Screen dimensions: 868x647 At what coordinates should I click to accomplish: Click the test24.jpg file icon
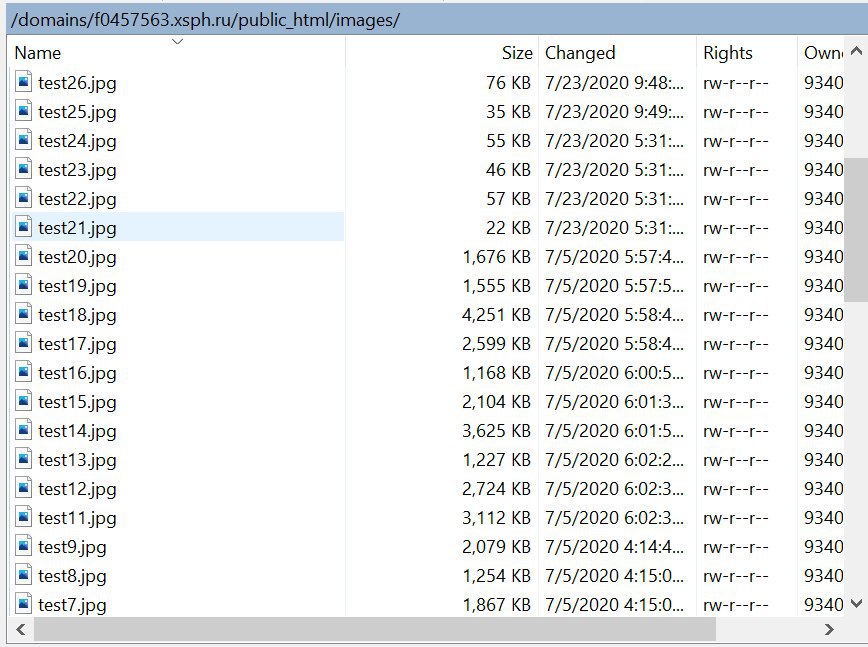(23, 140)
